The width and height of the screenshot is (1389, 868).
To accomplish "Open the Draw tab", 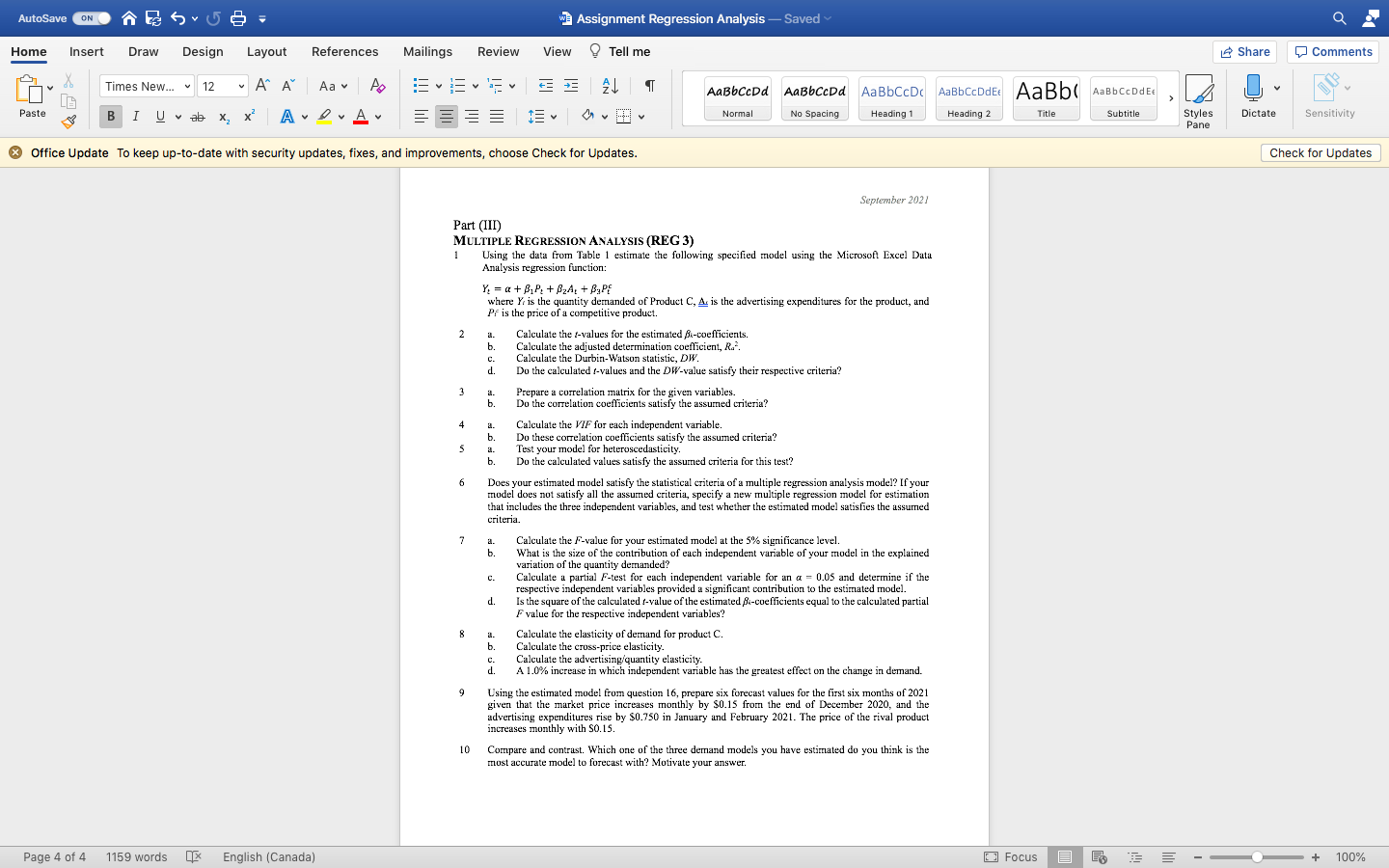I will (x=144, y=52).
